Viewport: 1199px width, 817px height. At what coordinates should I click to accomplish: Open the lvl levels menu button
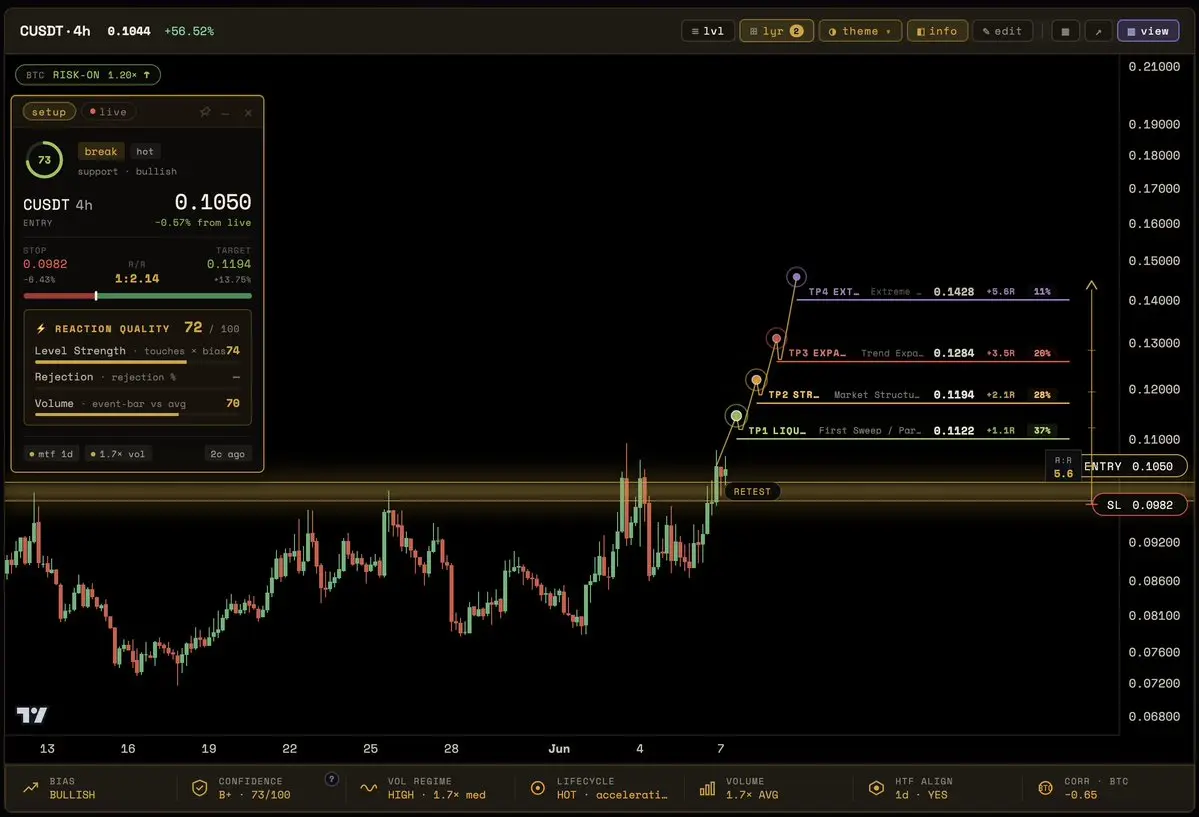pos(707,31)
